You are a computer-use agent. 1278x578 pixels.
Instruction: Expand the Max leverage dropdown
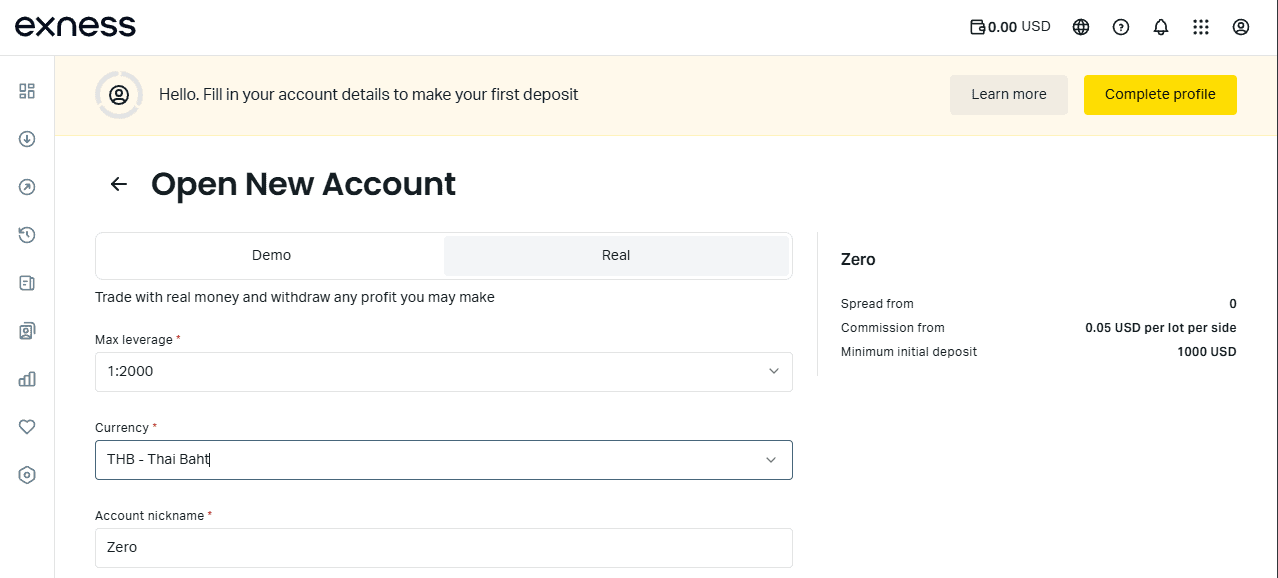coord(443,372)
